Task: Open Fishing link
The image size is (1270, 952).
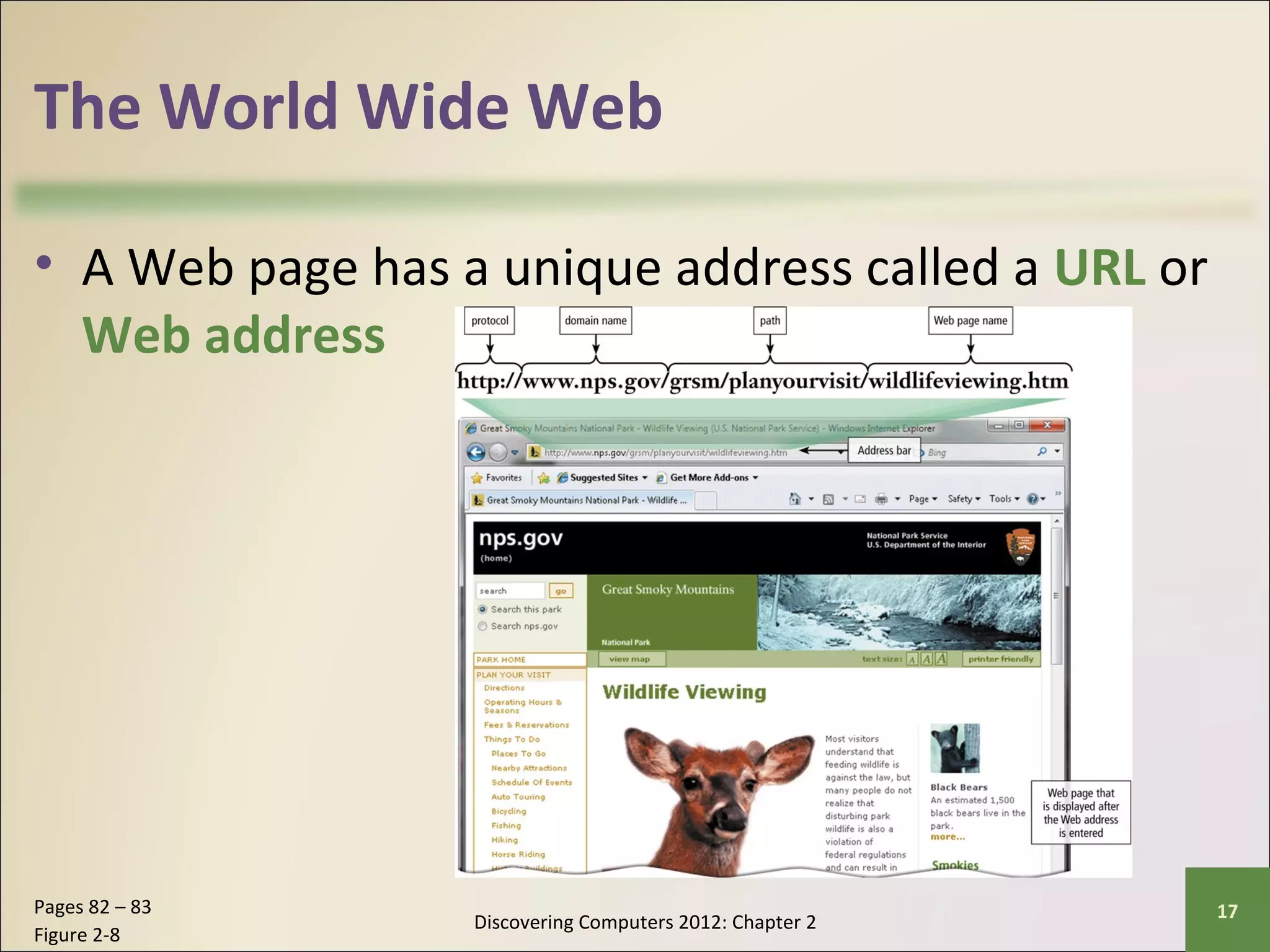Action: [x=506, y=826]
